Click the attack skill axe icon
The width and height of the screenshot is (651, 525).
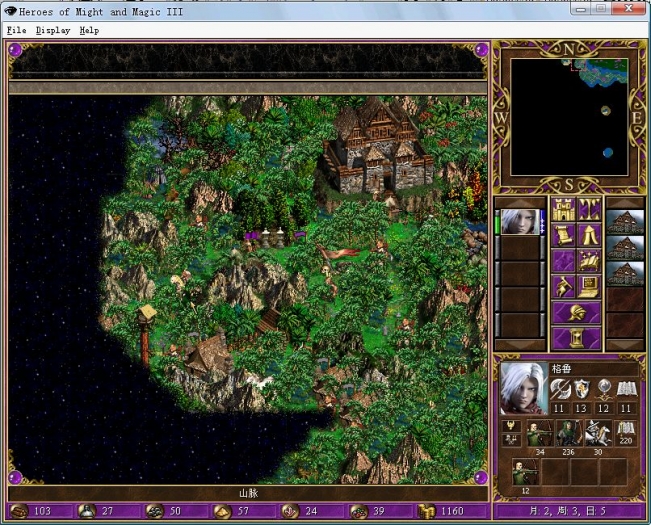tap(559, 389)
